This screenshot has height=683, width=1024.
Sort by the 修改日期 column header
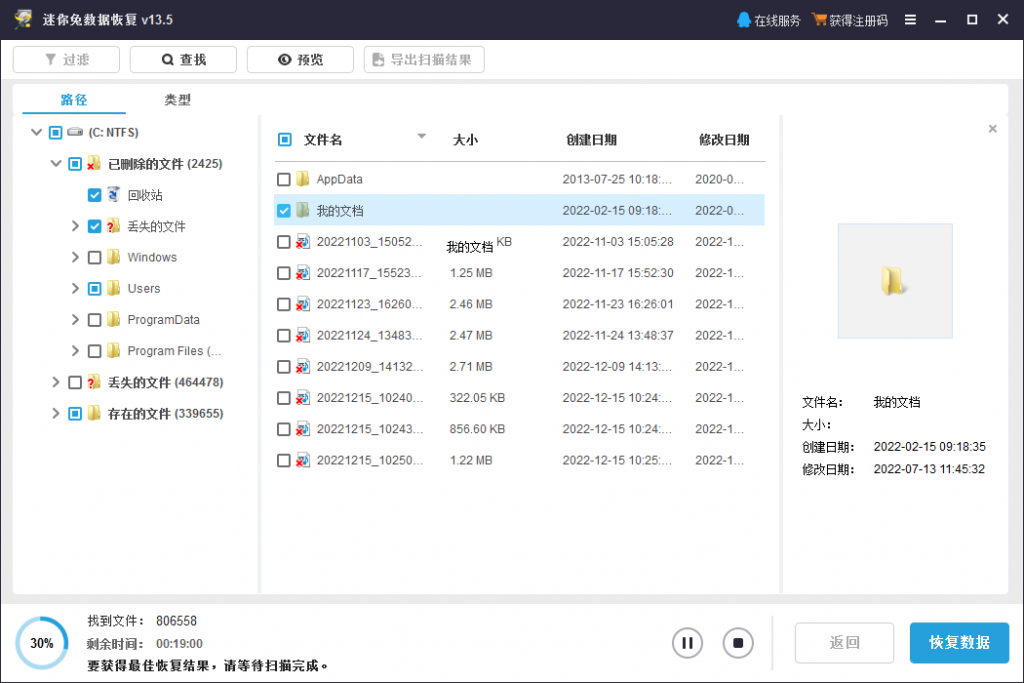pos(724,140)
